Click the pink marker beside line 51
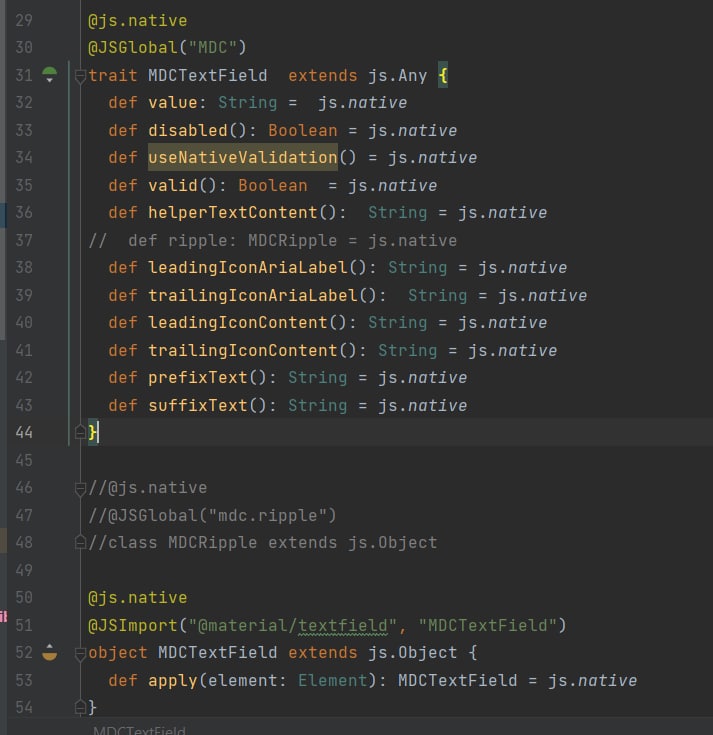The height and width of the screenshot is (735, 713). [3, 616]
